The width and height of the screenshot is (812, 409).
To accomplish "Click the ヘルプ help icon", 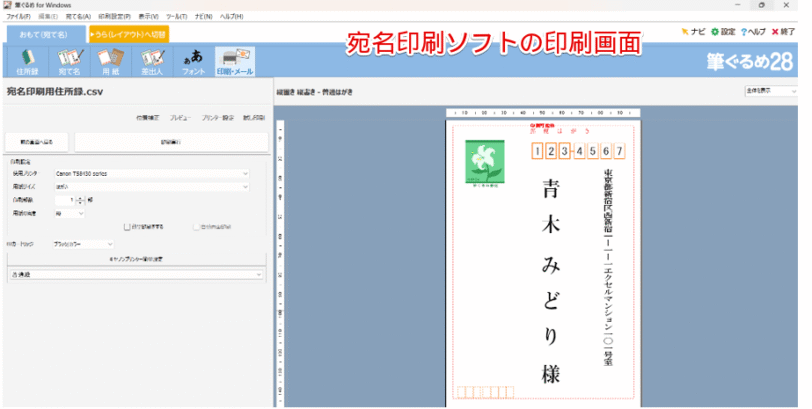I will 754,32.
